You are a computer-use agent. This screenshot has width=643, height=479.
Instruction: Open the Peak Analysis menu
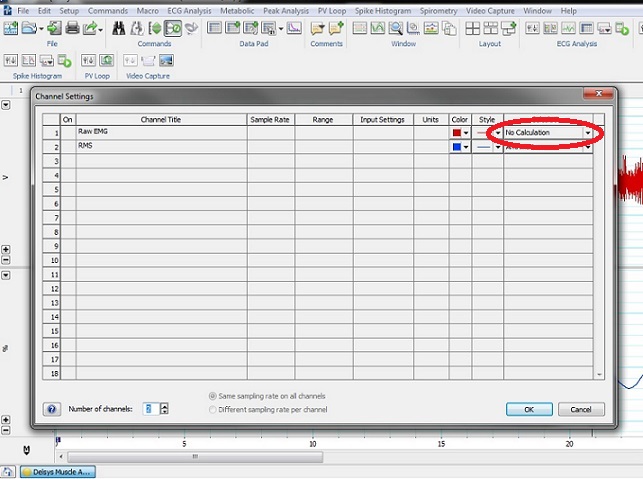[286, 10]
